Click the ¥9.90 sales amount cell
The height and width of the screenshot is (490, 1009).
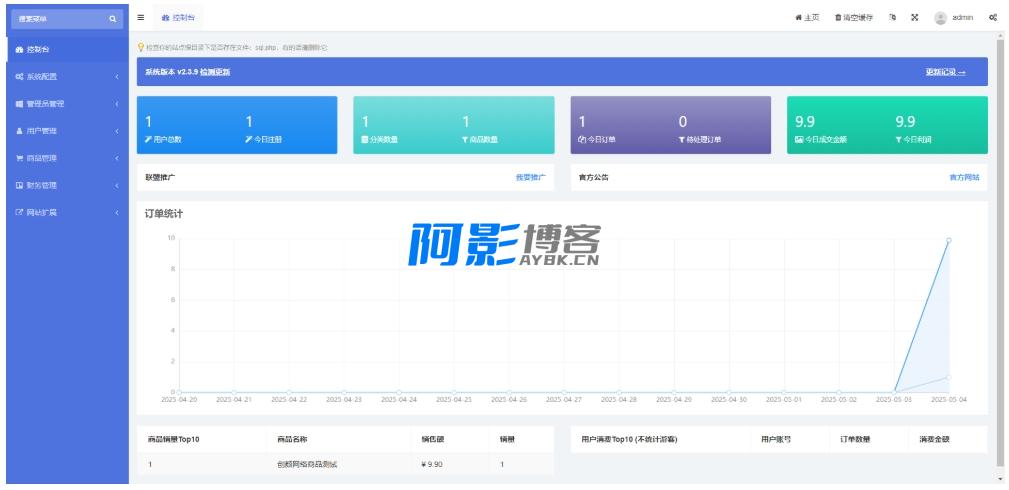click(x=432, y=464)
